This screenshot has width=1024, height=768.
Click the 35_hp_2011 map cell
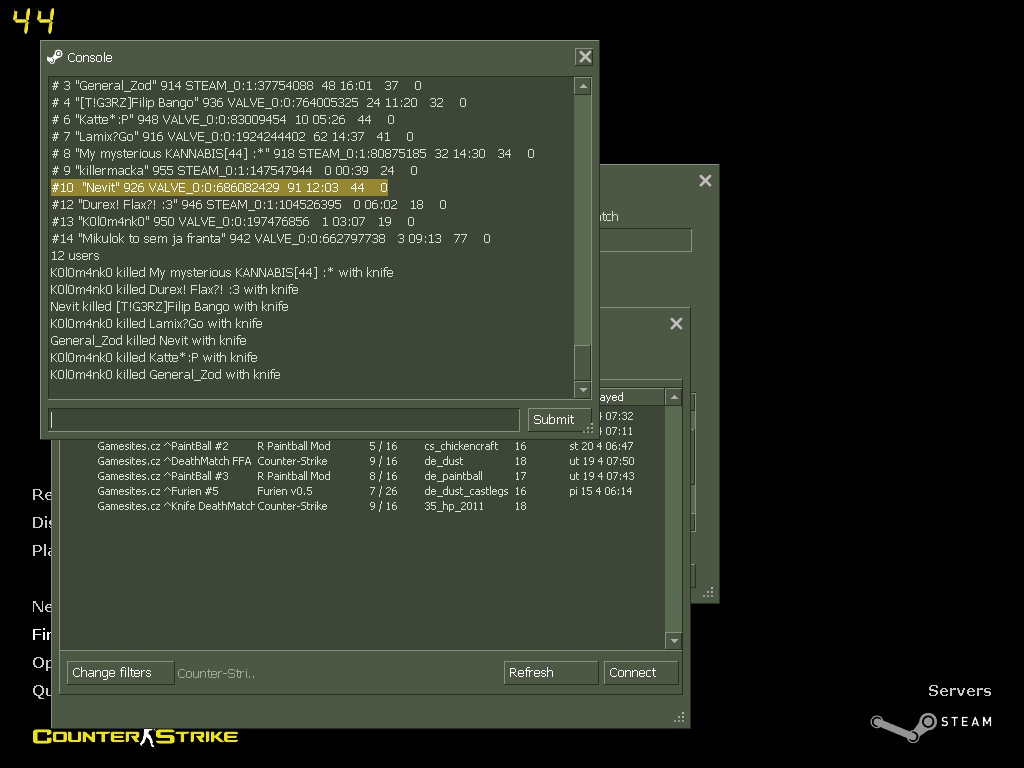click(455, 506)
